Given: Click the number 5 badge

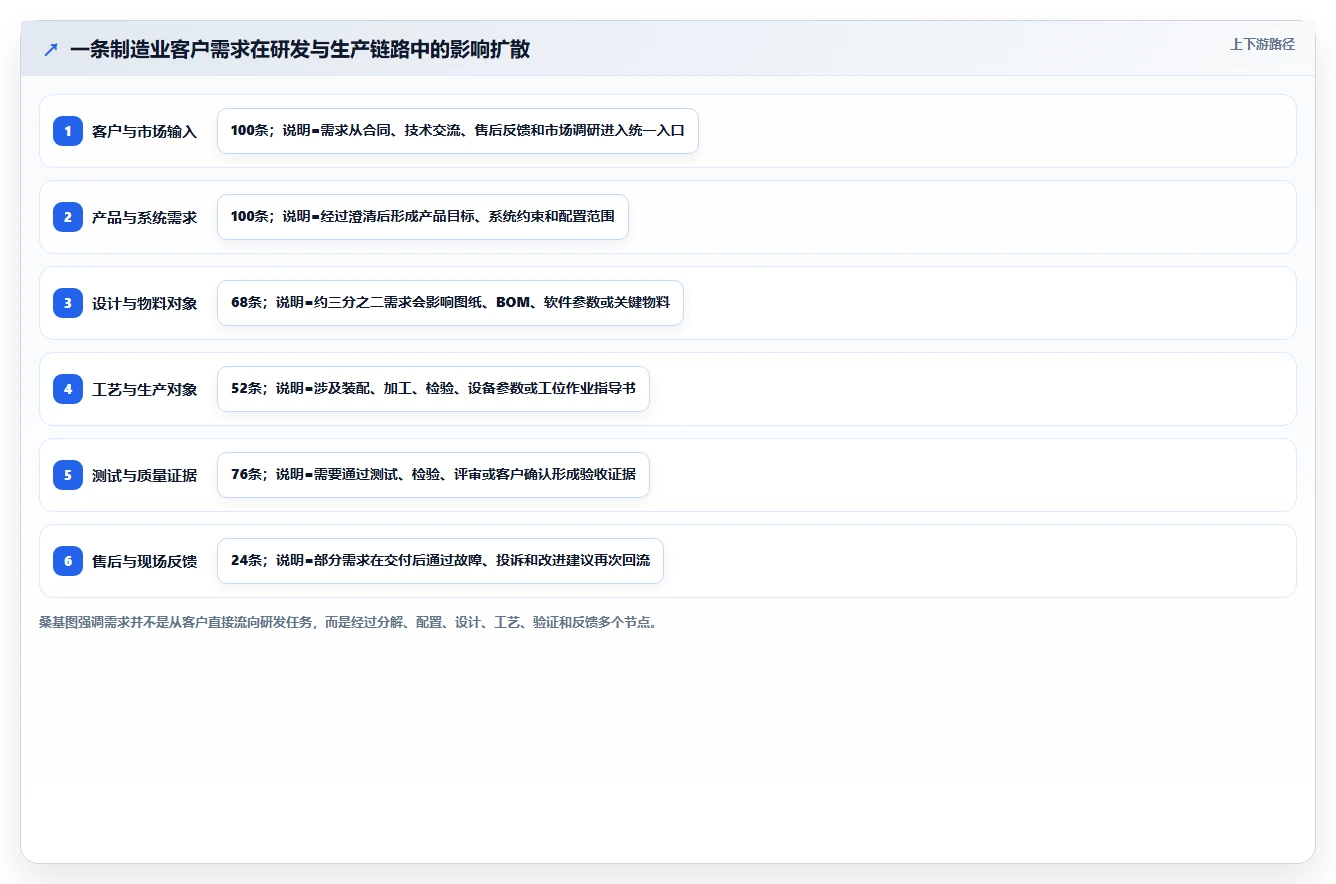Looking at the screenshot, I should pyautogui.click(x=68, y=475).
